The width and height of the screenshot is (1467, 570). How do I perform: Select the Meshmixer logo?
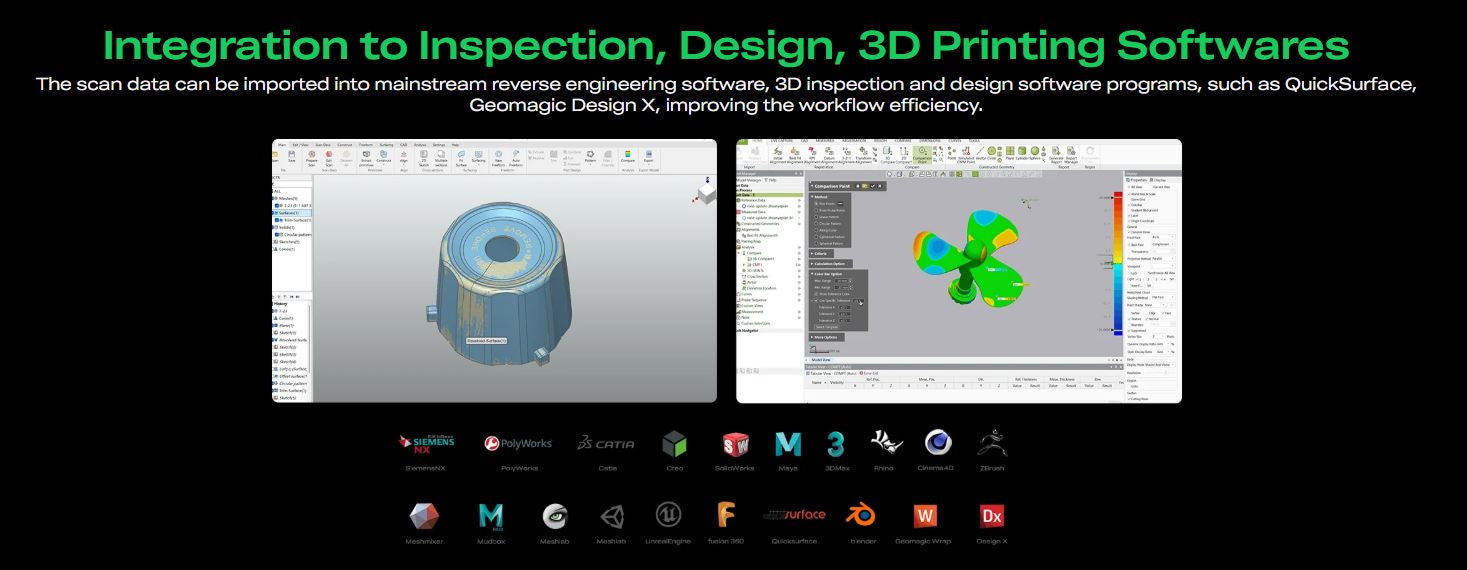pos(424,517)
